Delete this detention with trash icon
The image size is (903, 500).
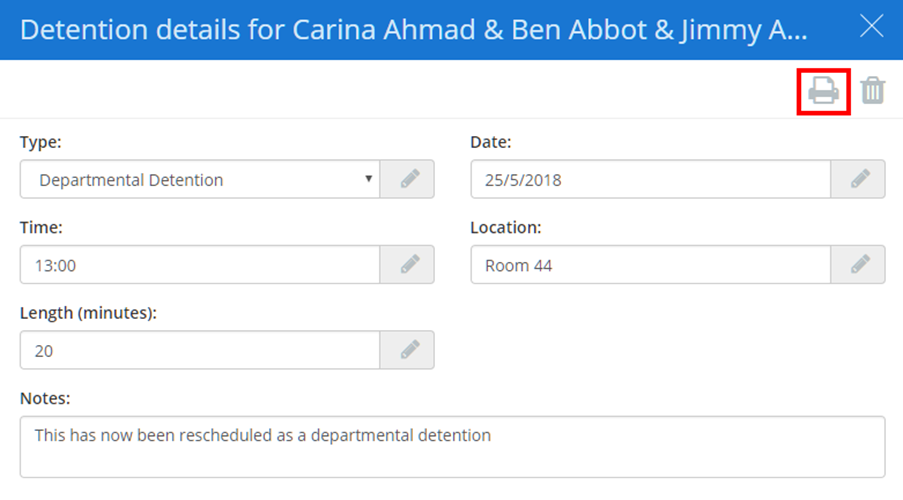[873, 91]
